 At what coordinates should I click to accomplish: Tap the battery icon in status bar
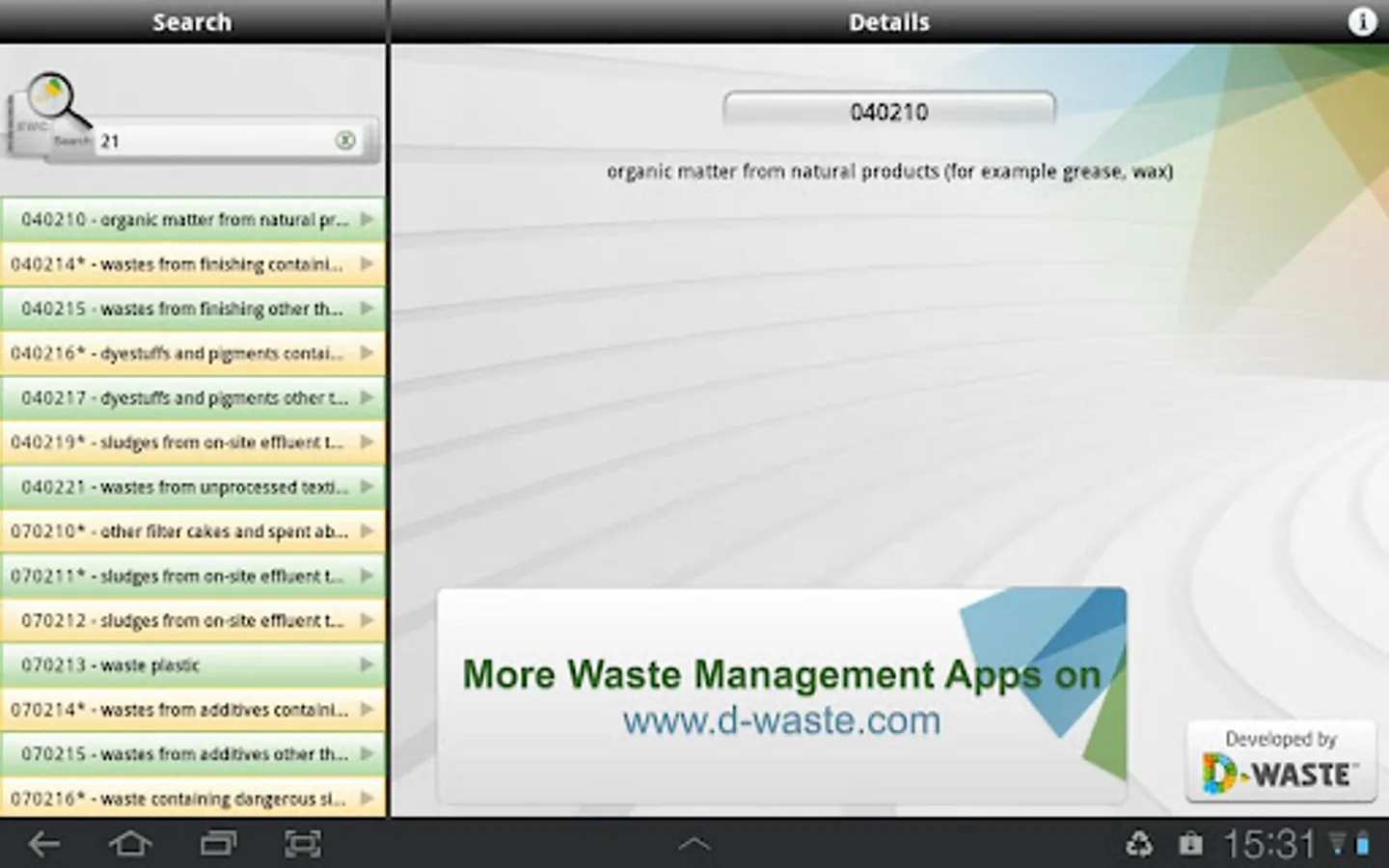click(1362, 845)
